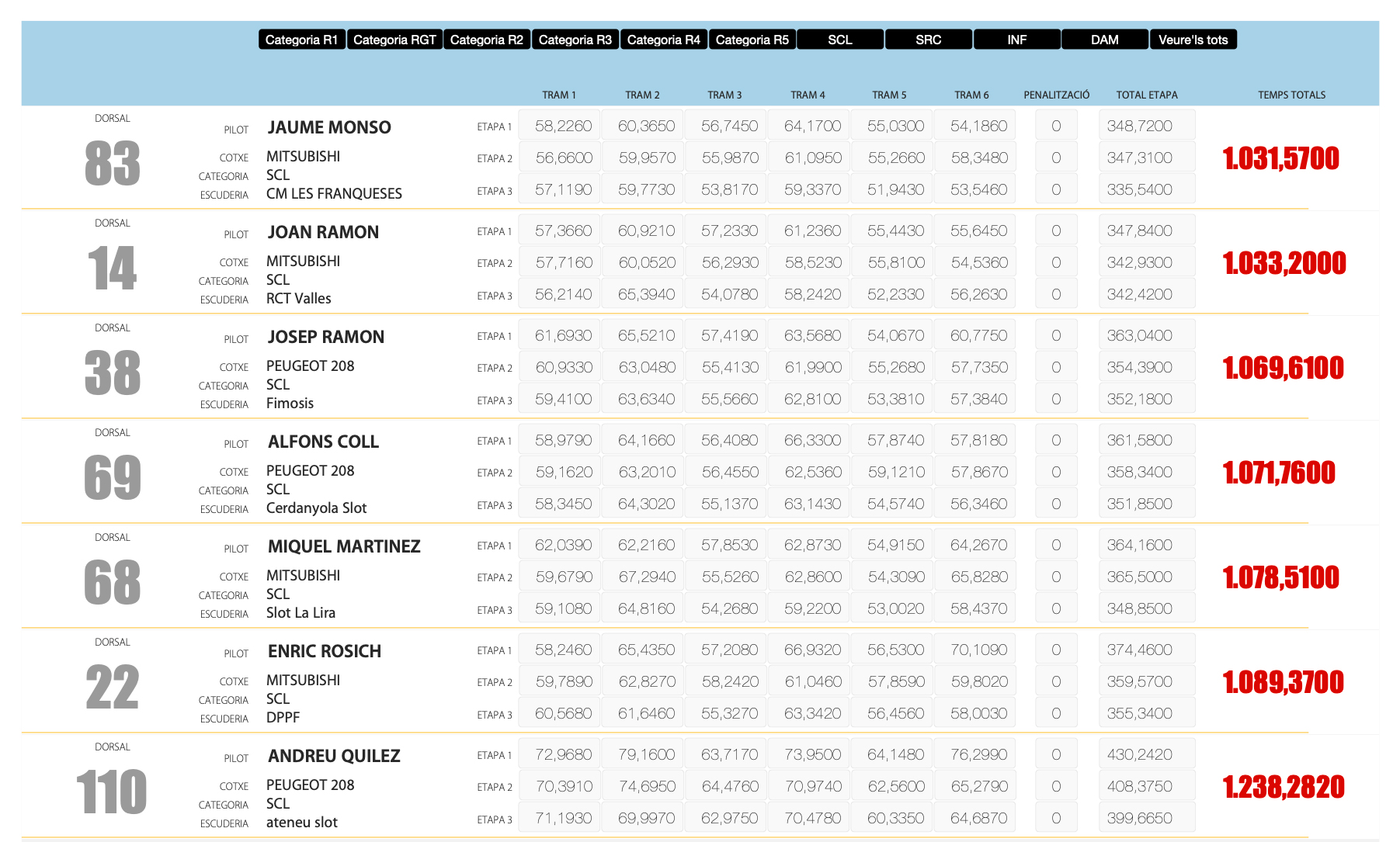
Task: Click the Categoria R1 filter button
Action: pyautogui.click(x=301, y=40)
